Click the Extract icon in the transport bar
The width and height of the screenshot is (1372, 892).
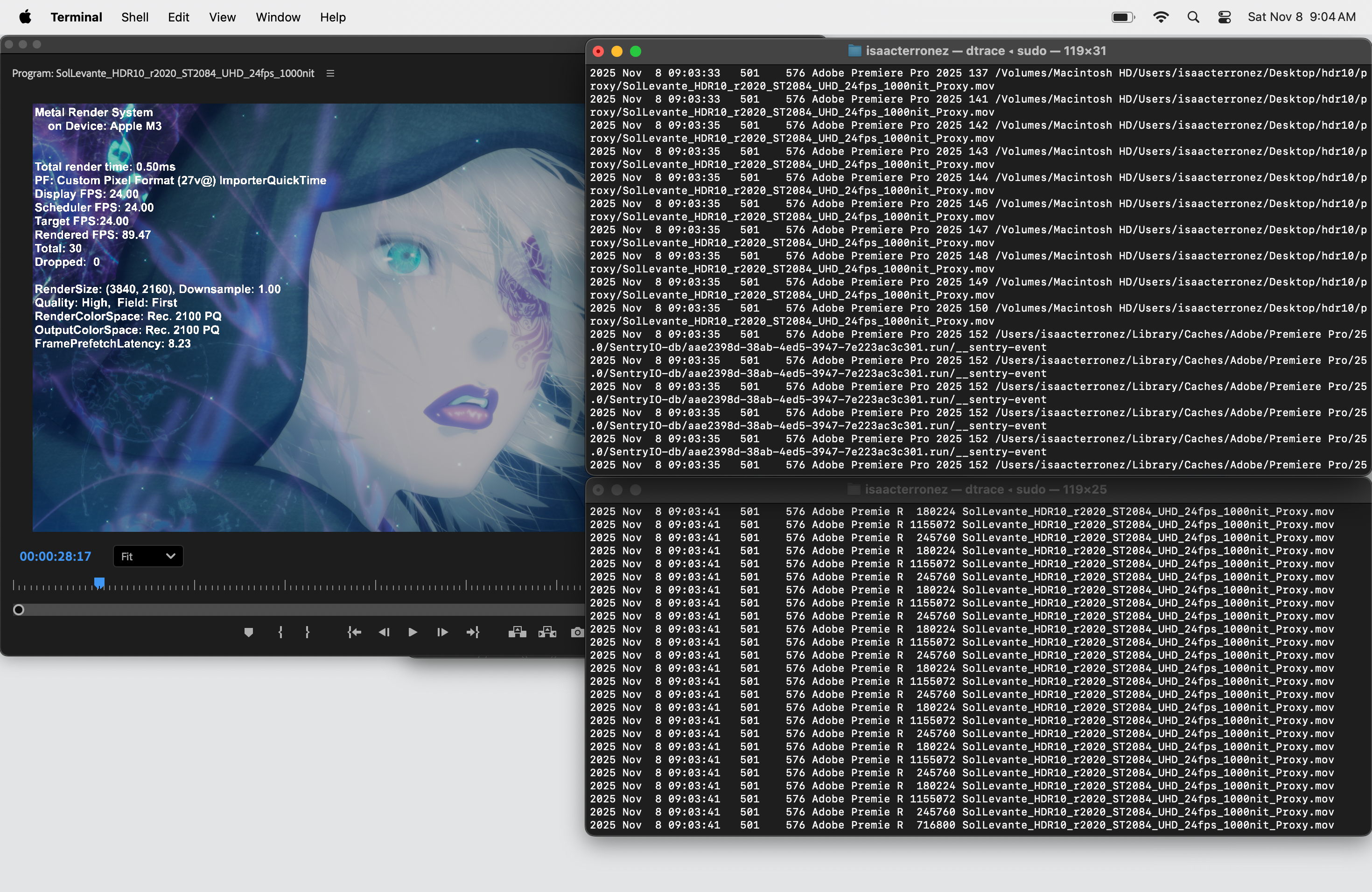click(546, 632)
